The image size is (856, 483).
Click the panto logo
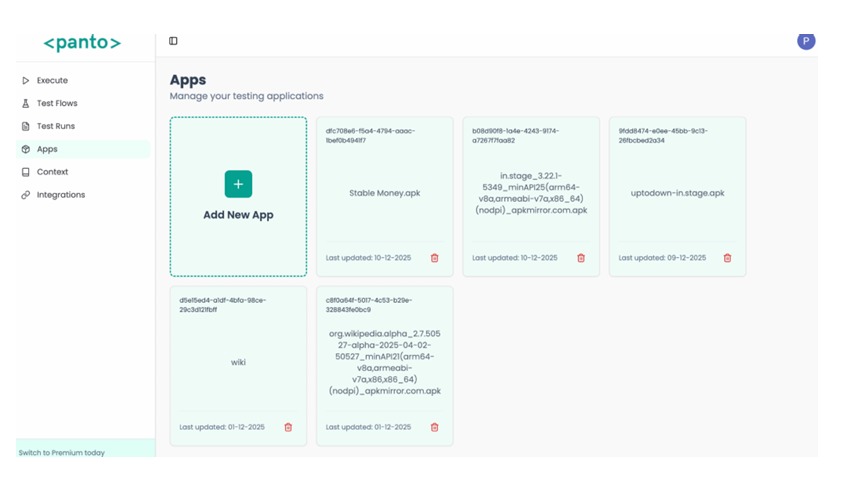82,43
